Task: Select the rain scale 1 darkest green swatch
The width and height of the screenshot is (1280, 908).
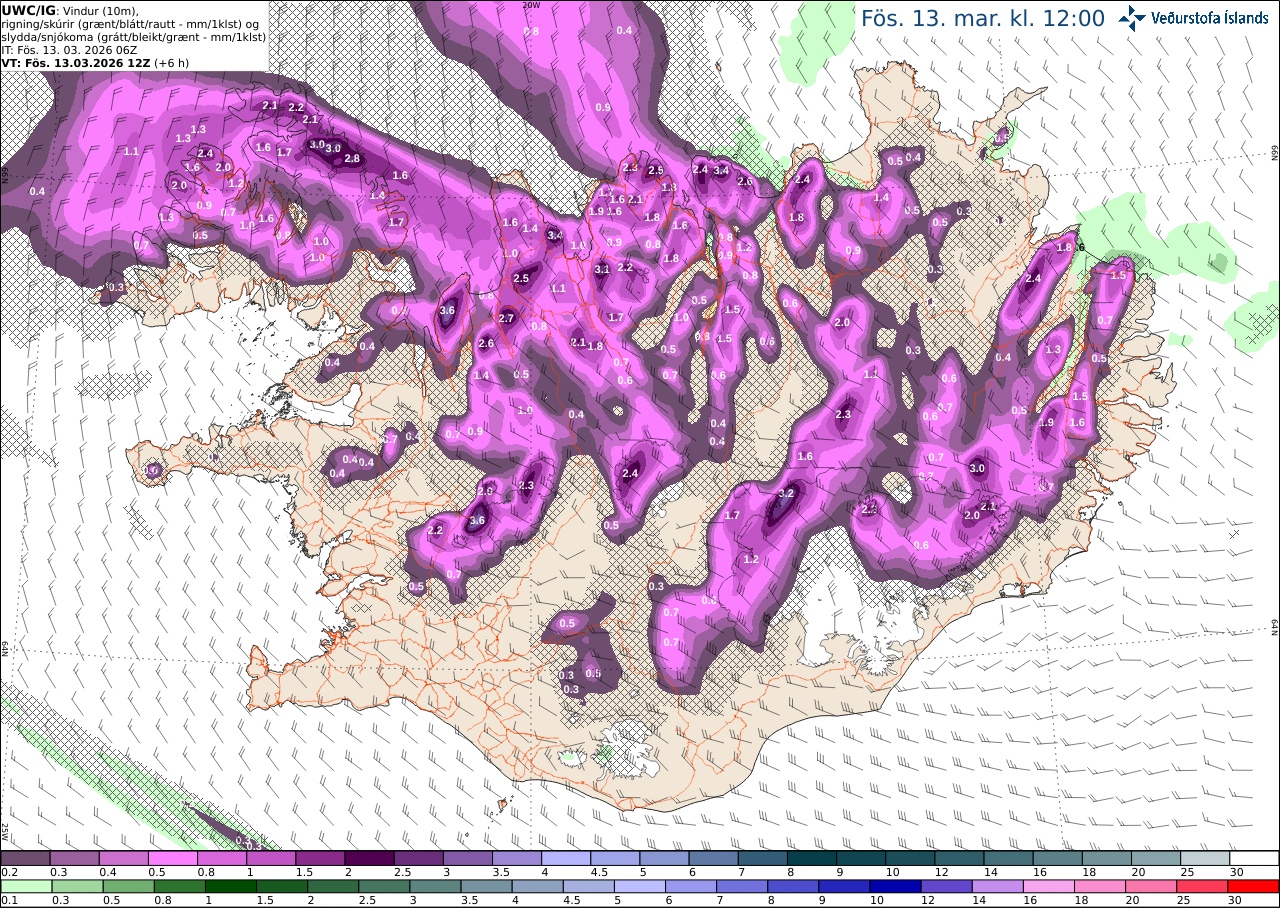Action: [x=230, y=886]
